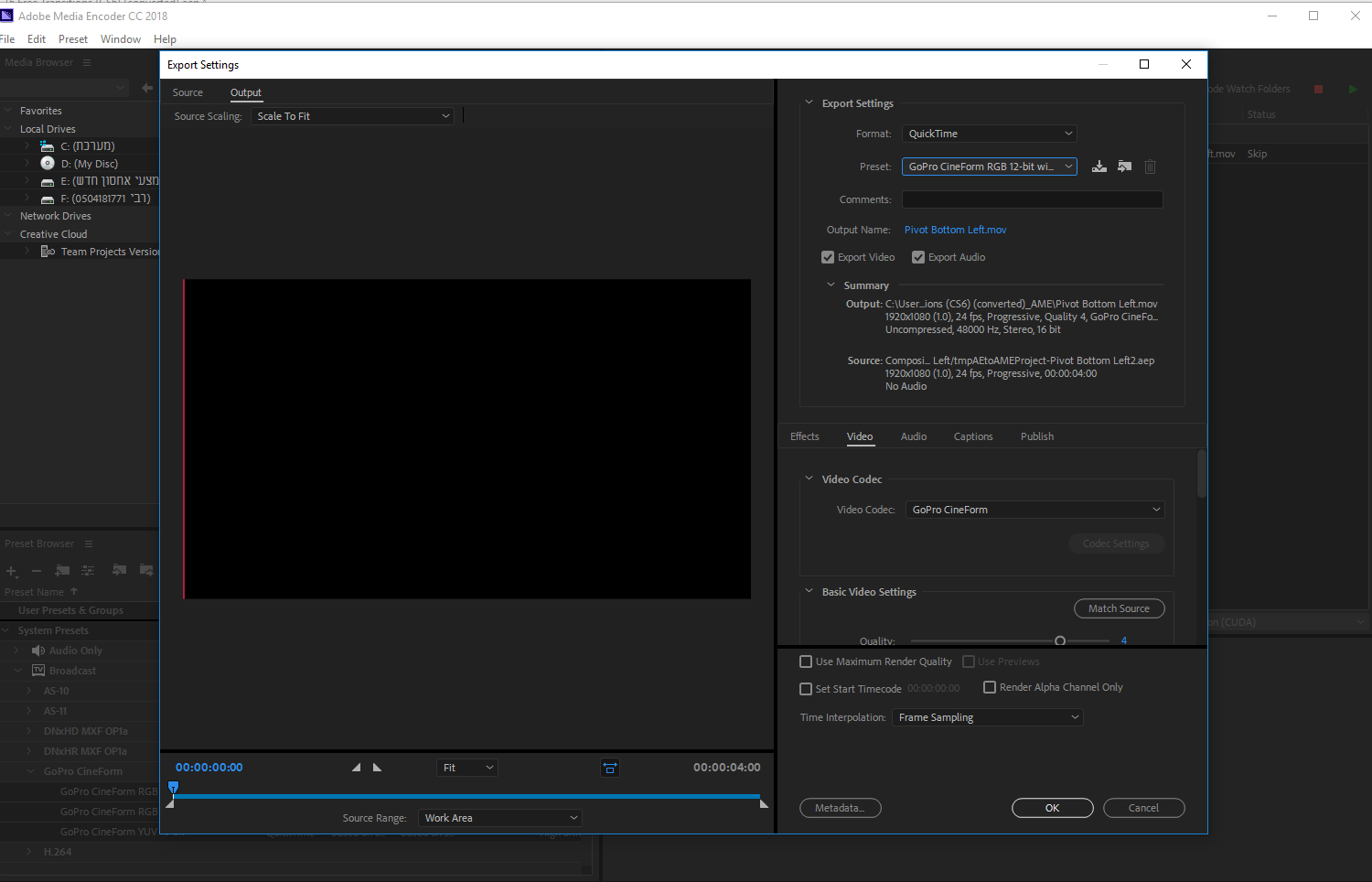Open the Preset Browser panel menu icon
The image size is (1372, 882).
pos(89,543)
